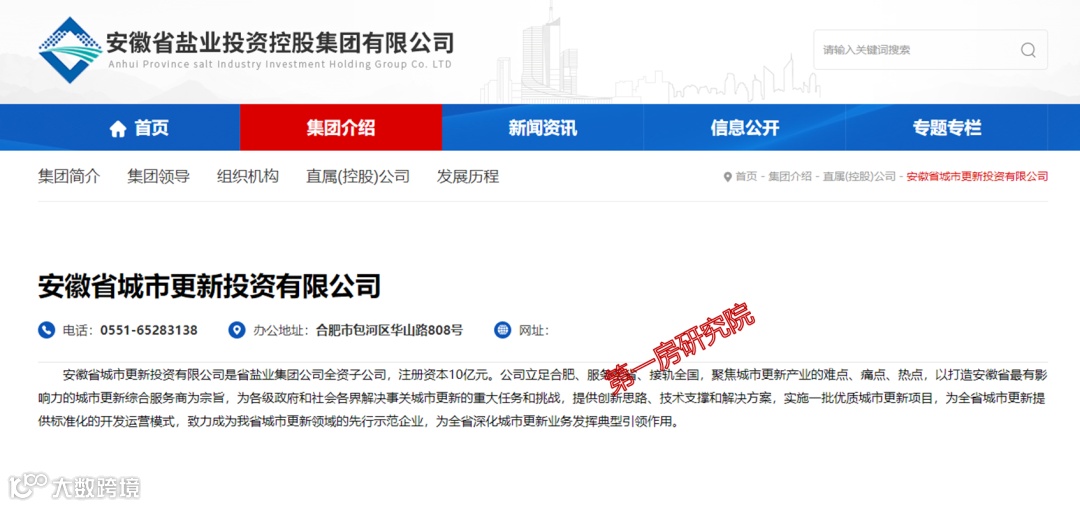Click the blue diamond company logo
Viewport: 1080px width, 507px height.
(x=70, y=50)
